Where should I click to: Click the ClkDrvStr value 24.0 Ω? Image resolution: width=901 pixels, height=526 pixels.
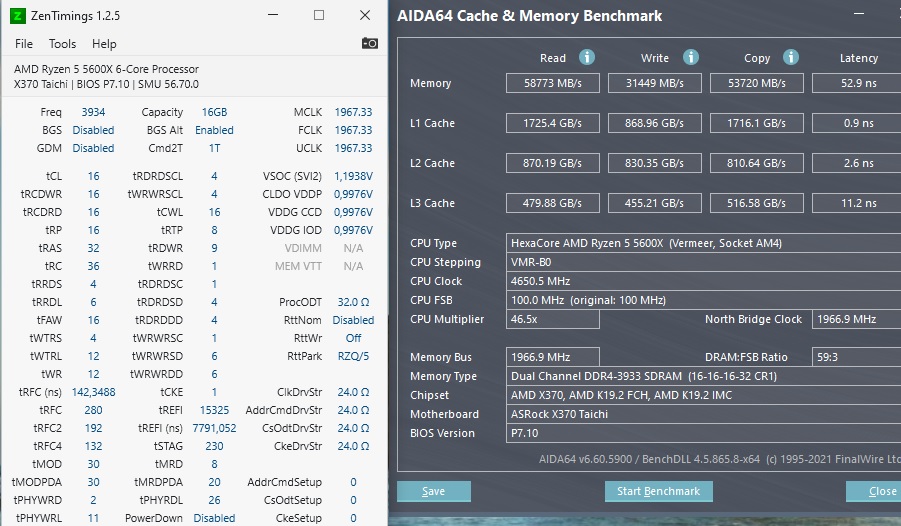click(x=353, y=392)
